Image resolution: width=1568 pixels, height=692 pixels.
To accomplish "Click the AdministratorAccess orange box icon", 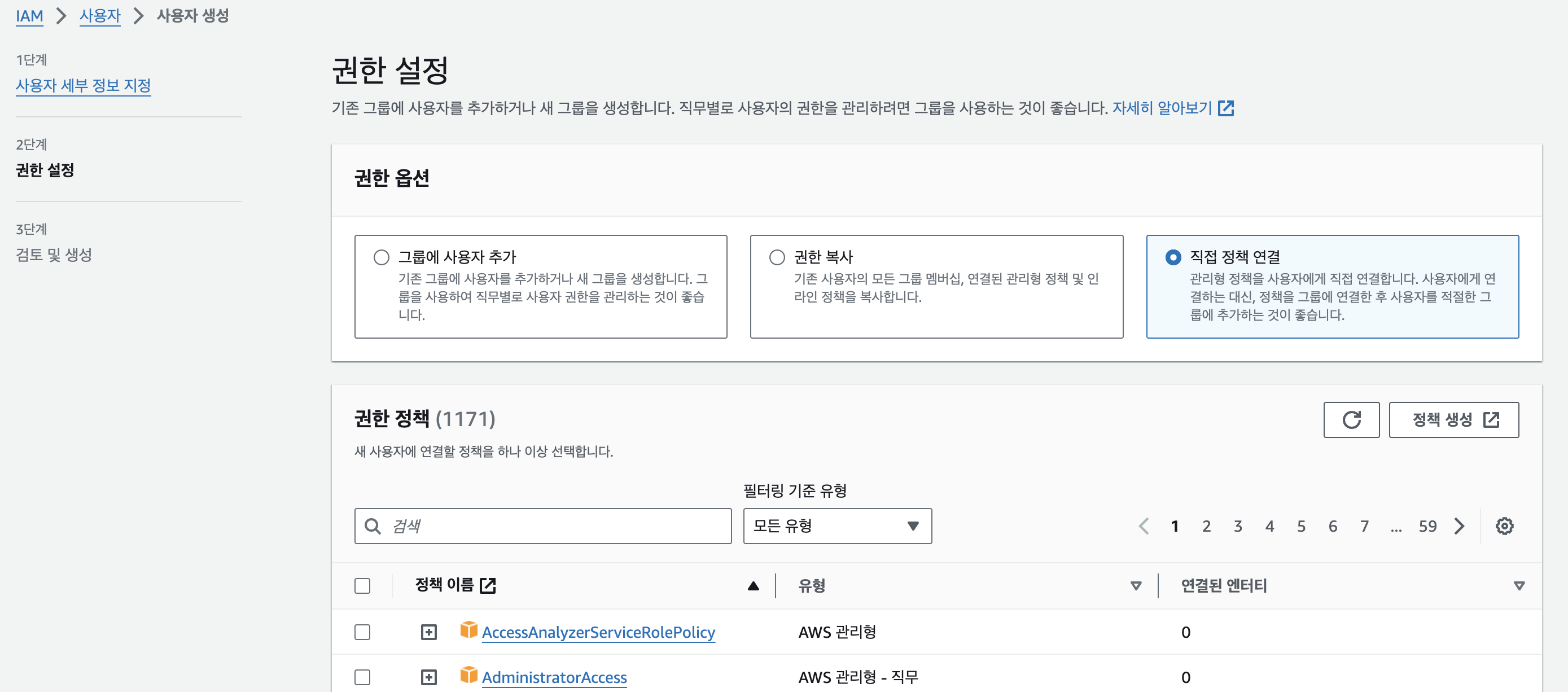I will (x=468, y=675).
